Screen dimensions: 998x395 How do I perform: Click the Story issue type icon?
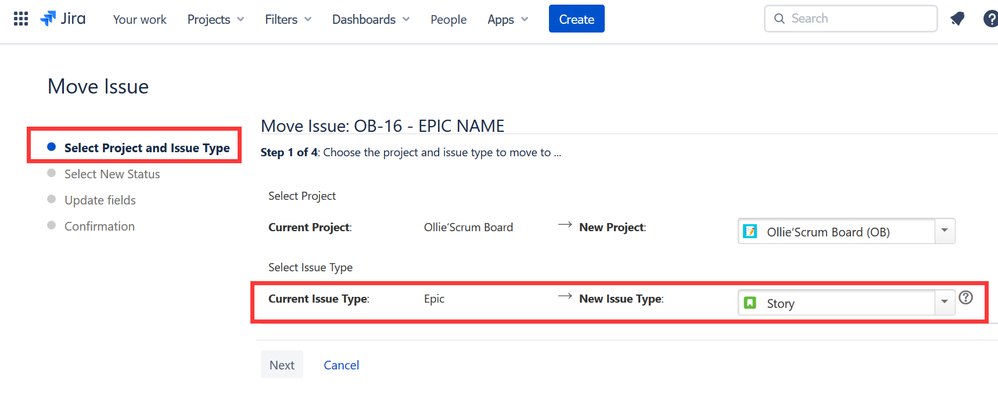coord(750,303)
